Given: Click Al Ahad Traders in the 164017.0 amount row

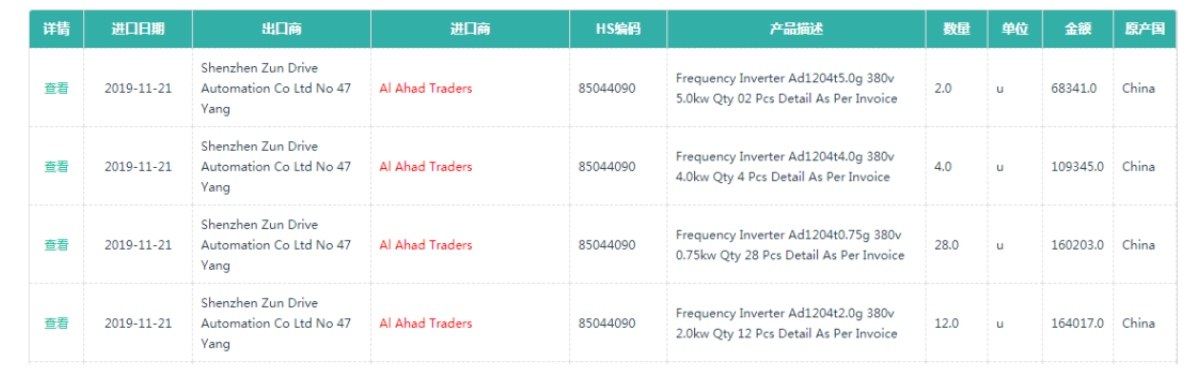Looking at the screenshot, I should pyautogui.click(x=426, y=323).
